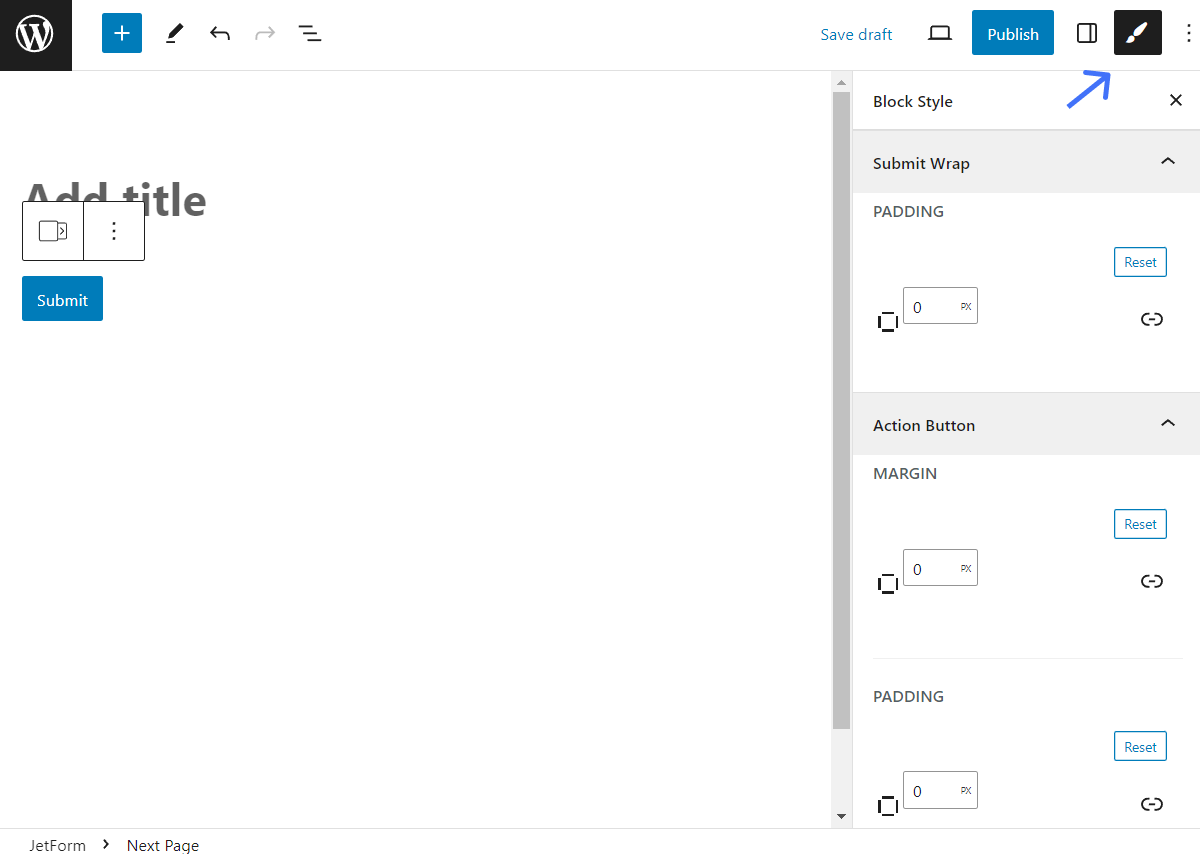Toggle linked padding values under Submit Wrap
Screen dimensions: 1200x854
point(1152,319)
